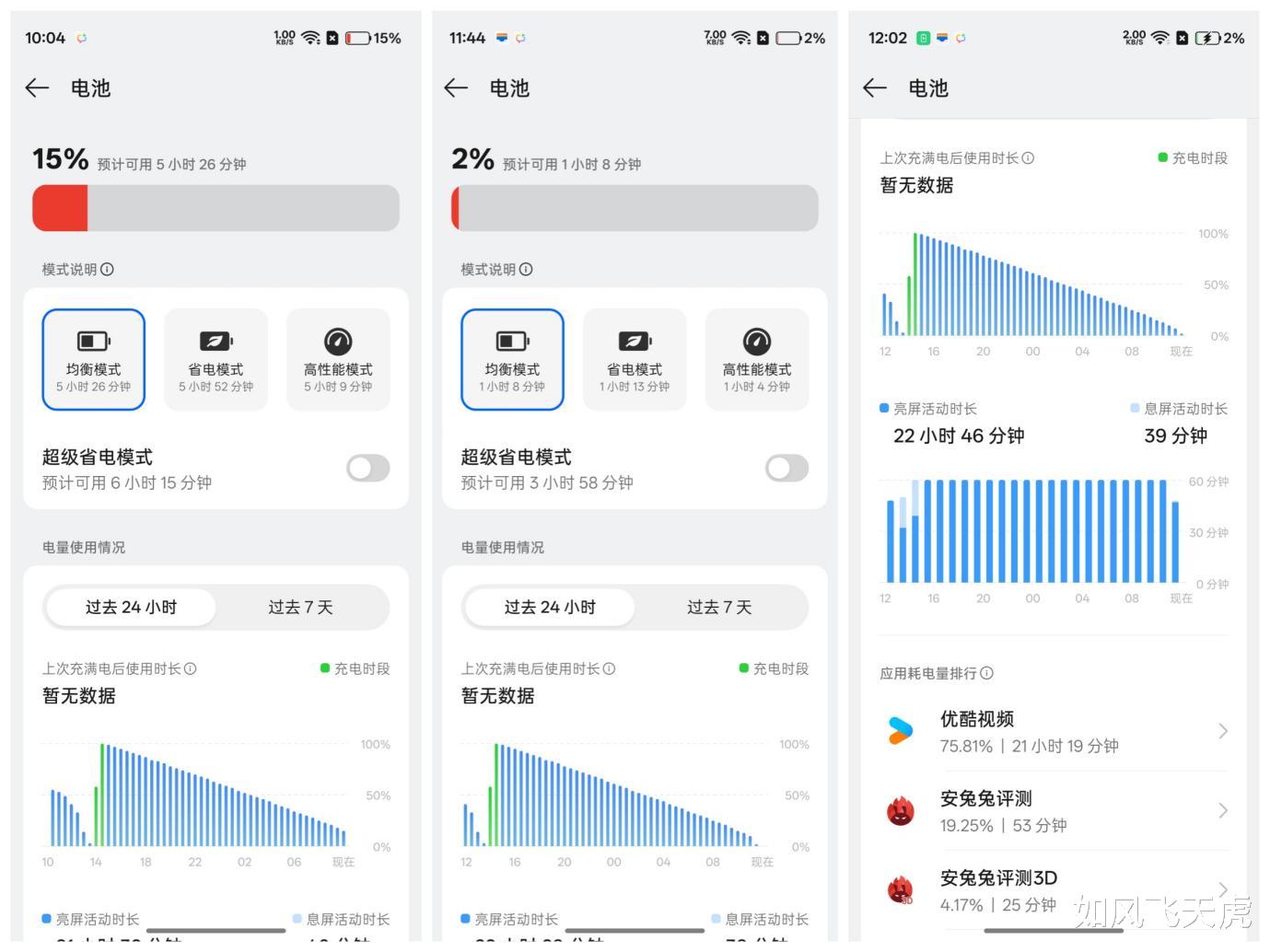Tap 暂无数据 text in the 12:02 screen
Screen dimensions: 1270x952
(916, 185)
